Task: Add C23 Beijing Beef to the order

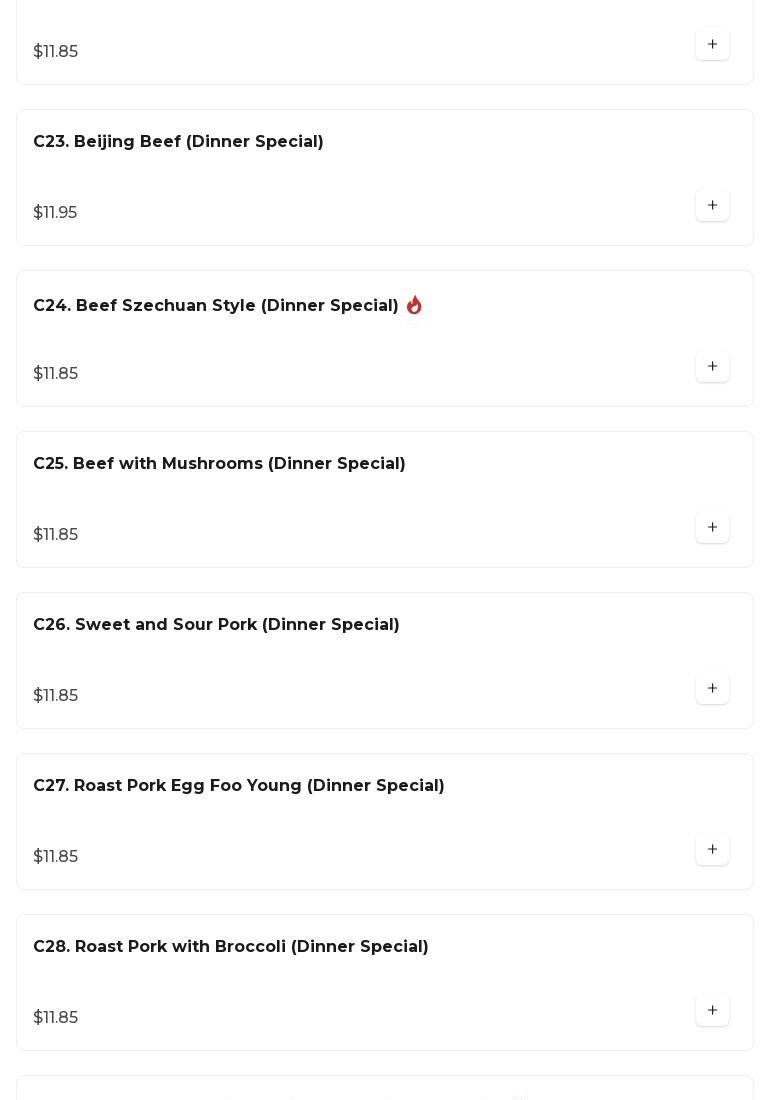Action: tap(712, 206)
